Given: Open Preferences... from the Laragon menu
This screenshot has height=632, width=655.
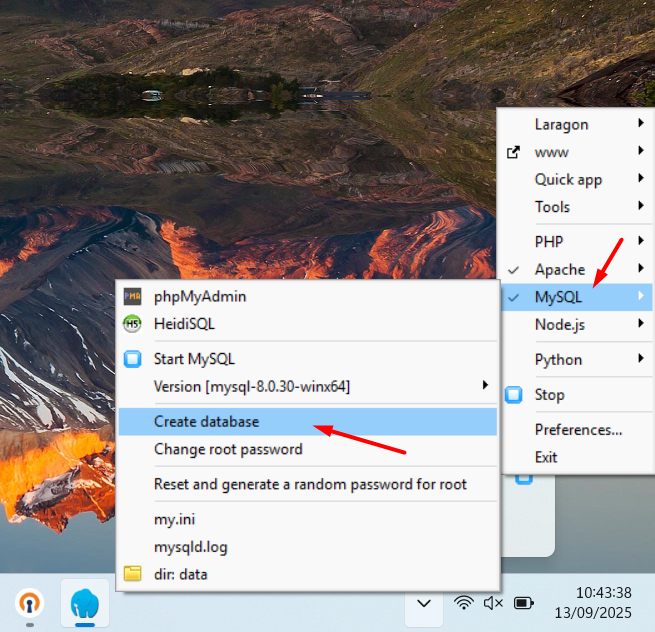Looking at the screenshot, I should (578, 430).
